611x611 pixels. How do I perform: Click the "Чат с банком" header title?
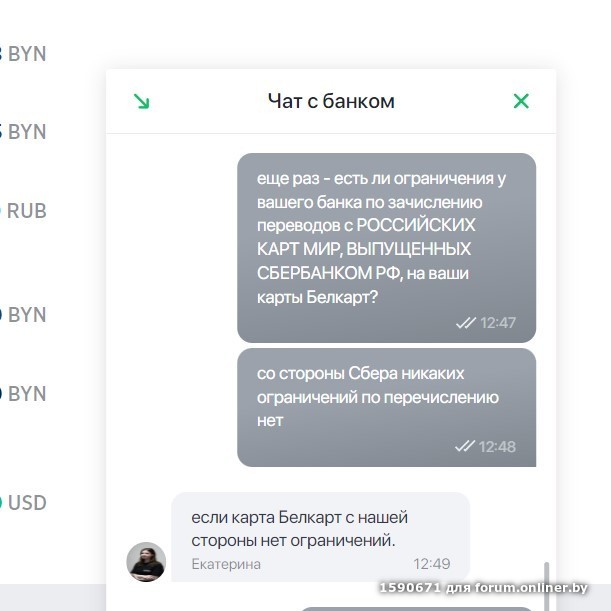pos(331,101)
